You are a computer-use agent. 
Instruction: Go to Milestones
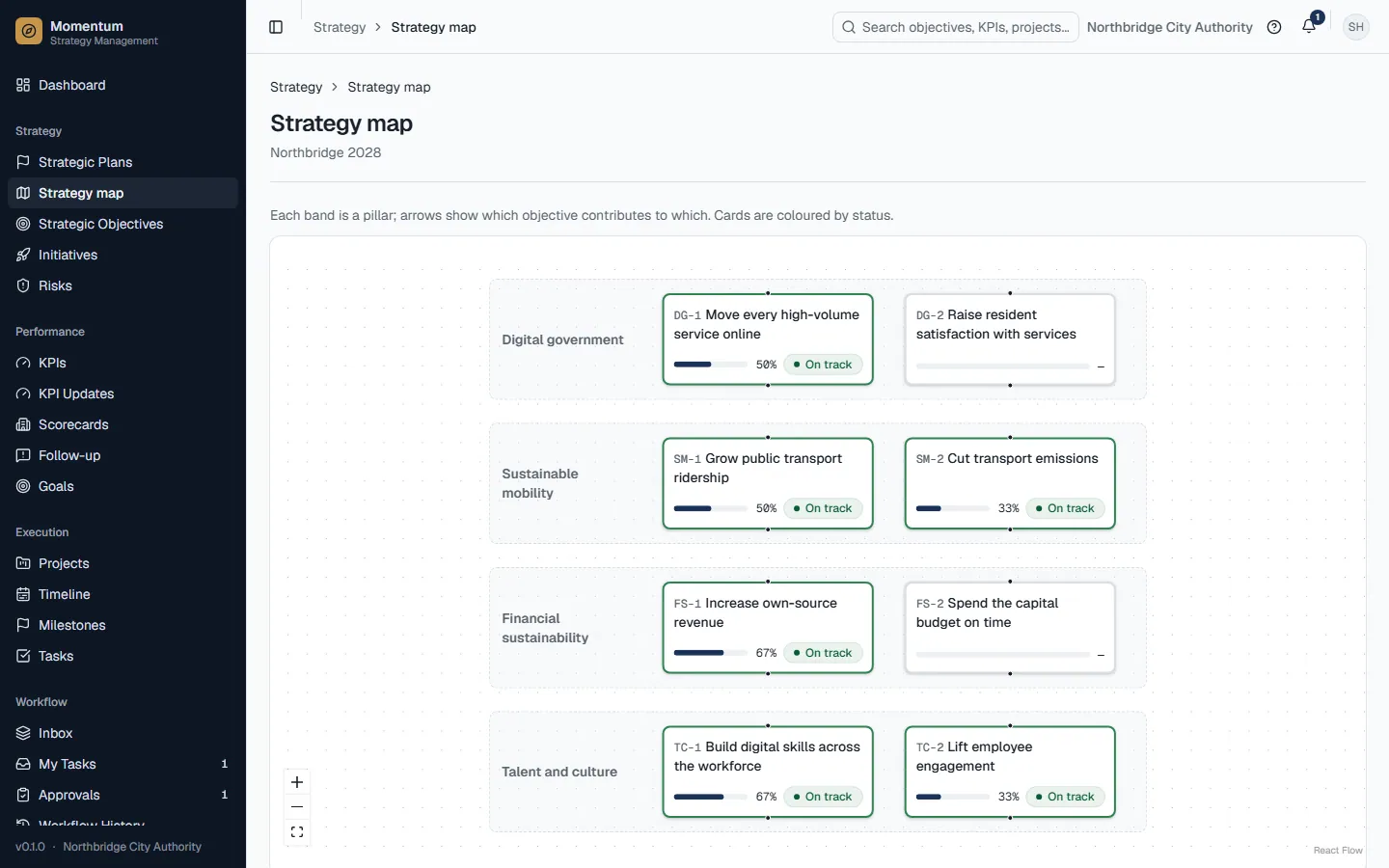click(x=123, y=625)
